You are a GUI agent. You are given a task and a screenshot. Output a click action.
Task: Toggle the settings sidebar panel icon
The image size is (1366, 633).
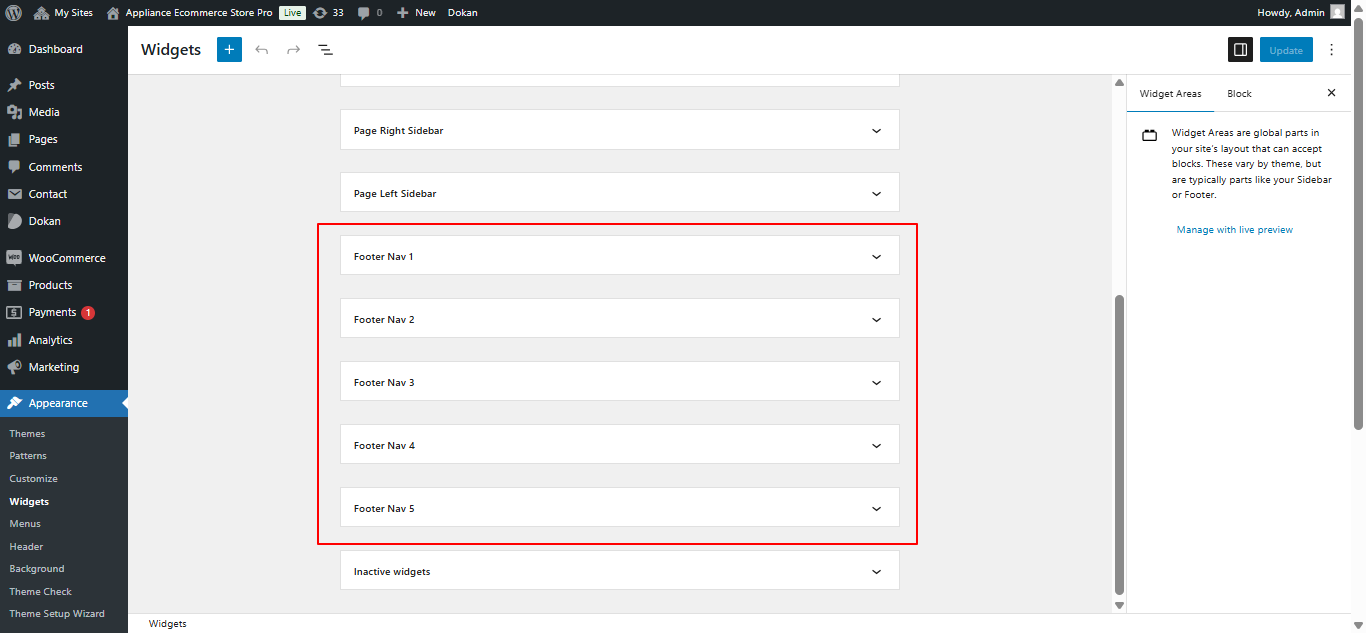click(1240, 49)
